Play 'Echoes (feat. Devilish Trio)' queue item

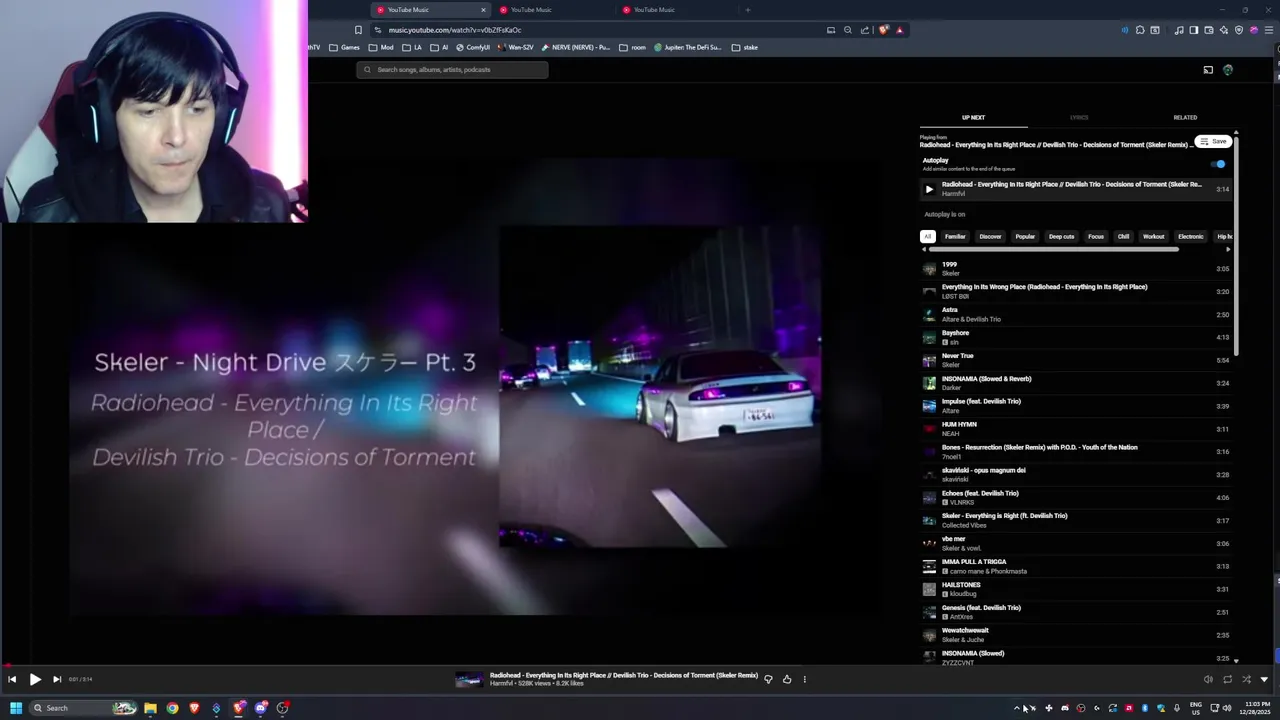point(1075,498)
